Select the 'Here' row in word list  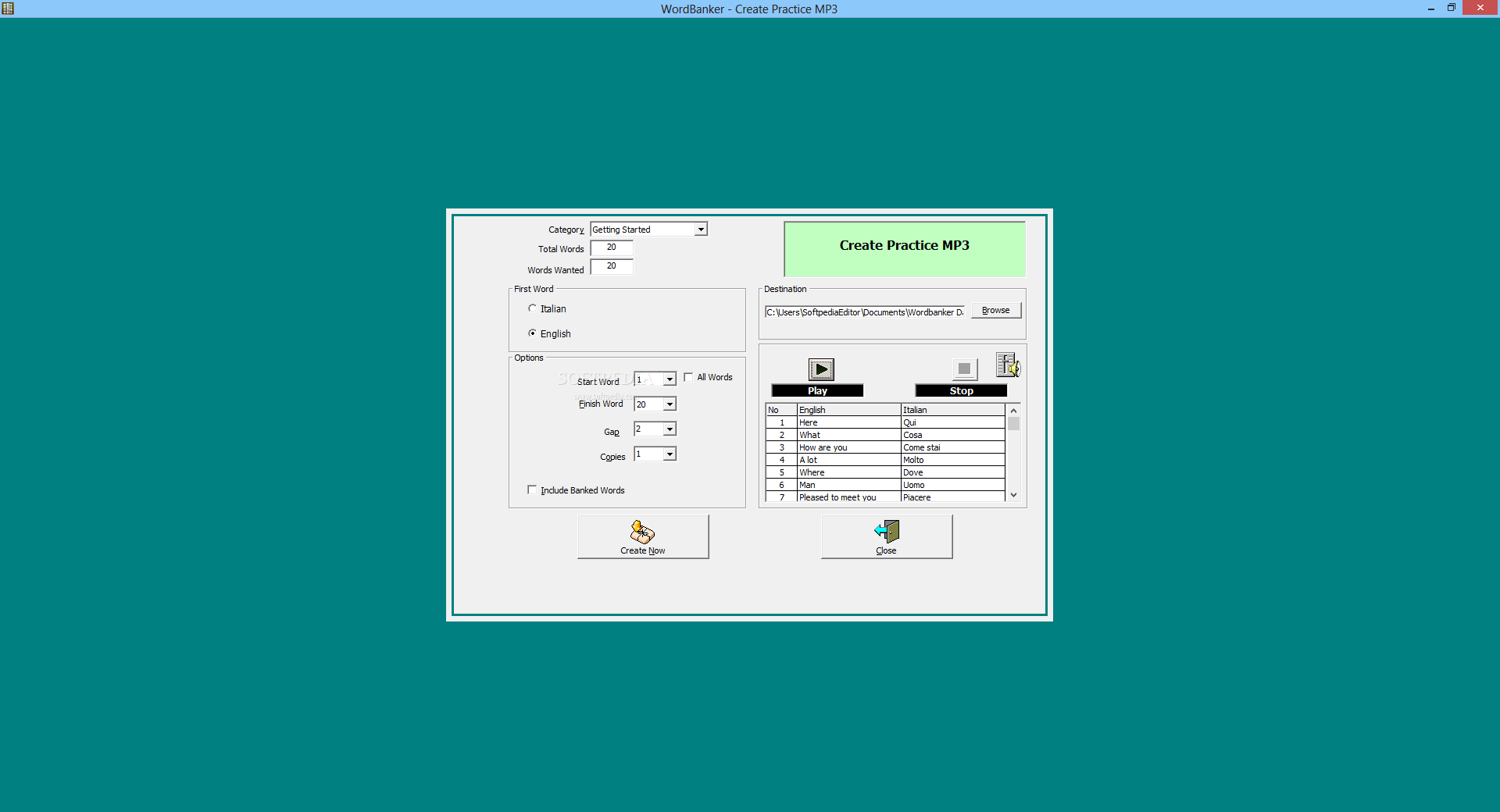click(885, 422)
